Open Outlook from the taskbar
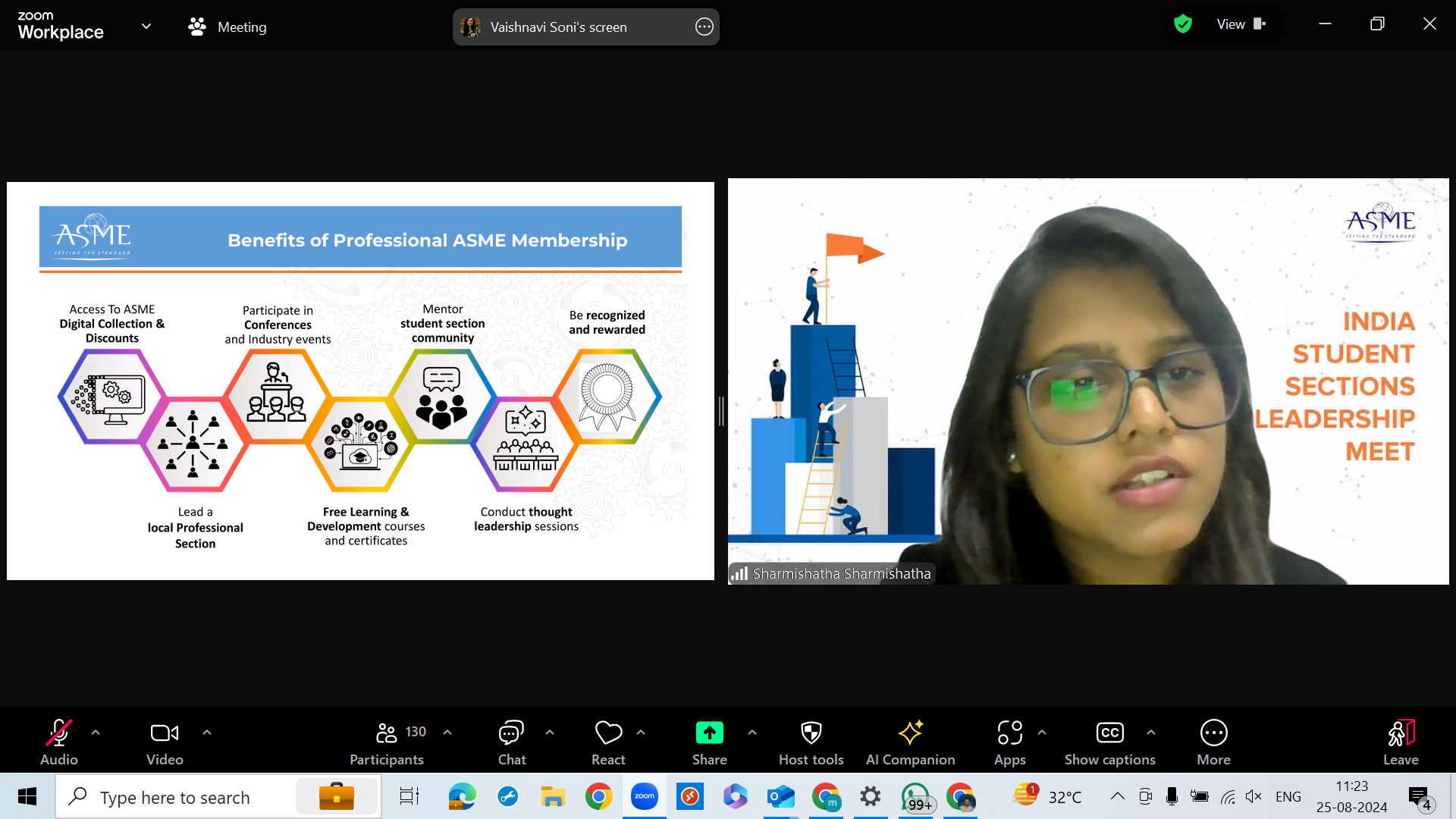Screen dimensions: 1456x819 pos(780,797)
